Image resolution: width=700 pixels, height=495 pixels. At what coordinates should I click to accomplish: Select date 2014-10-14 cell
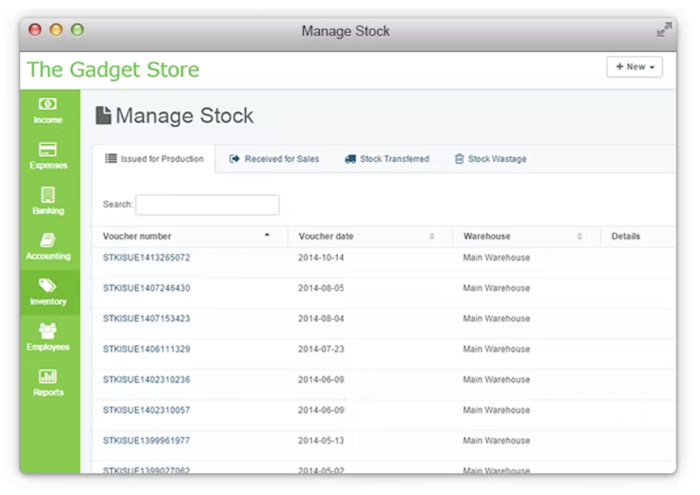point(321,258)
